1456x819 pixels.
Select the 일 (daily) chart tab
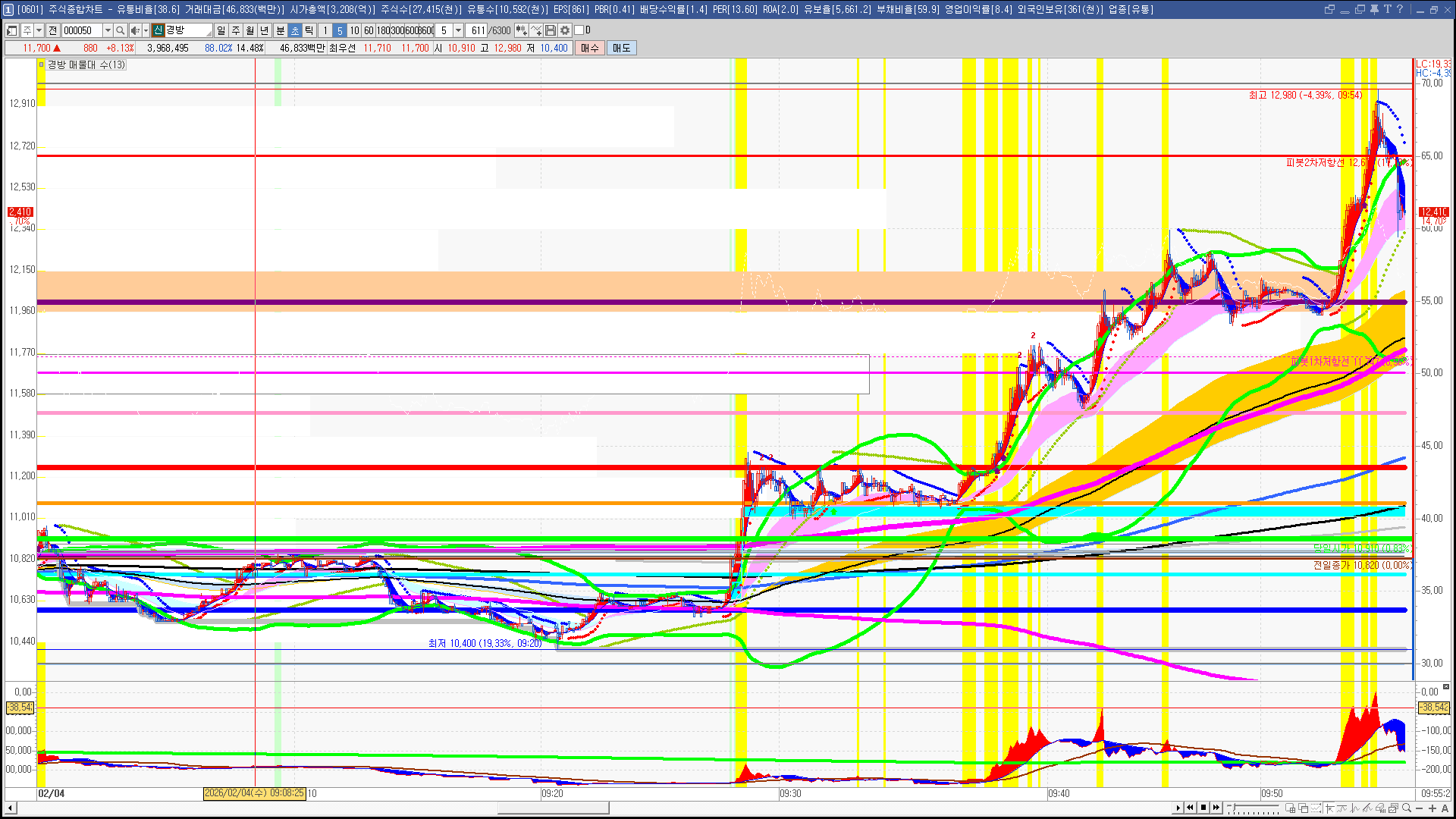click(x=221, y=30)
